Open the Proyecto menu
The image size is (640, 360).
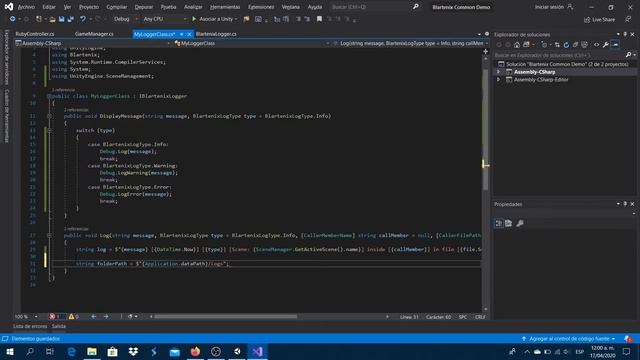point(89,7)
